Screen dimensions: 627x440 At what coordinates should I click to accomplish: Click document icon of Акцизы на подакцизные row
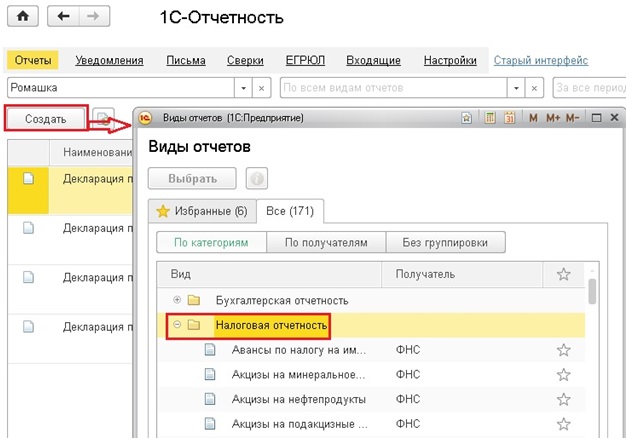pyautogui.click(x=210, y=424)
